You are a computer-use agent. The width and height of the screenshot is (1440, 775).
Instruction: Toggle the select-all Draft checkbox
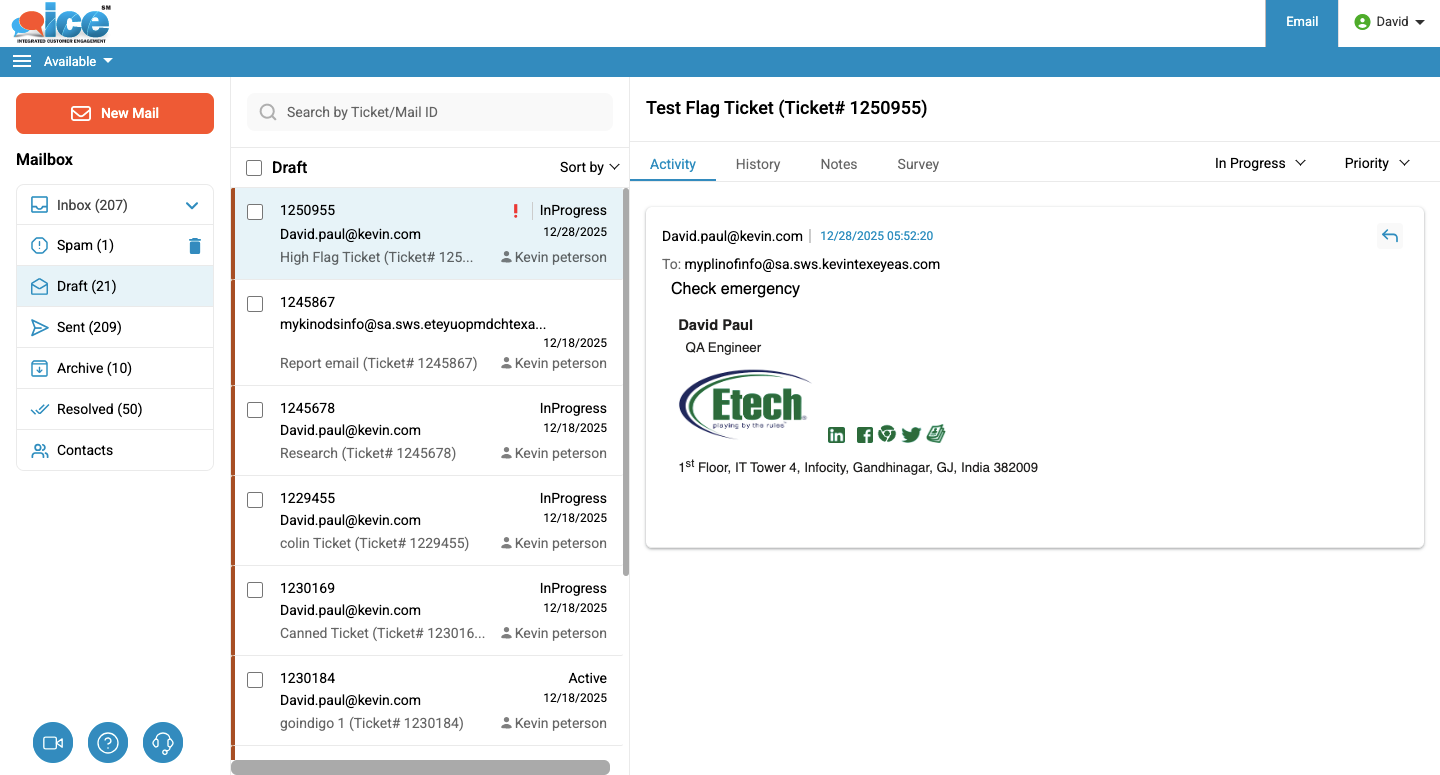[254, 168]
